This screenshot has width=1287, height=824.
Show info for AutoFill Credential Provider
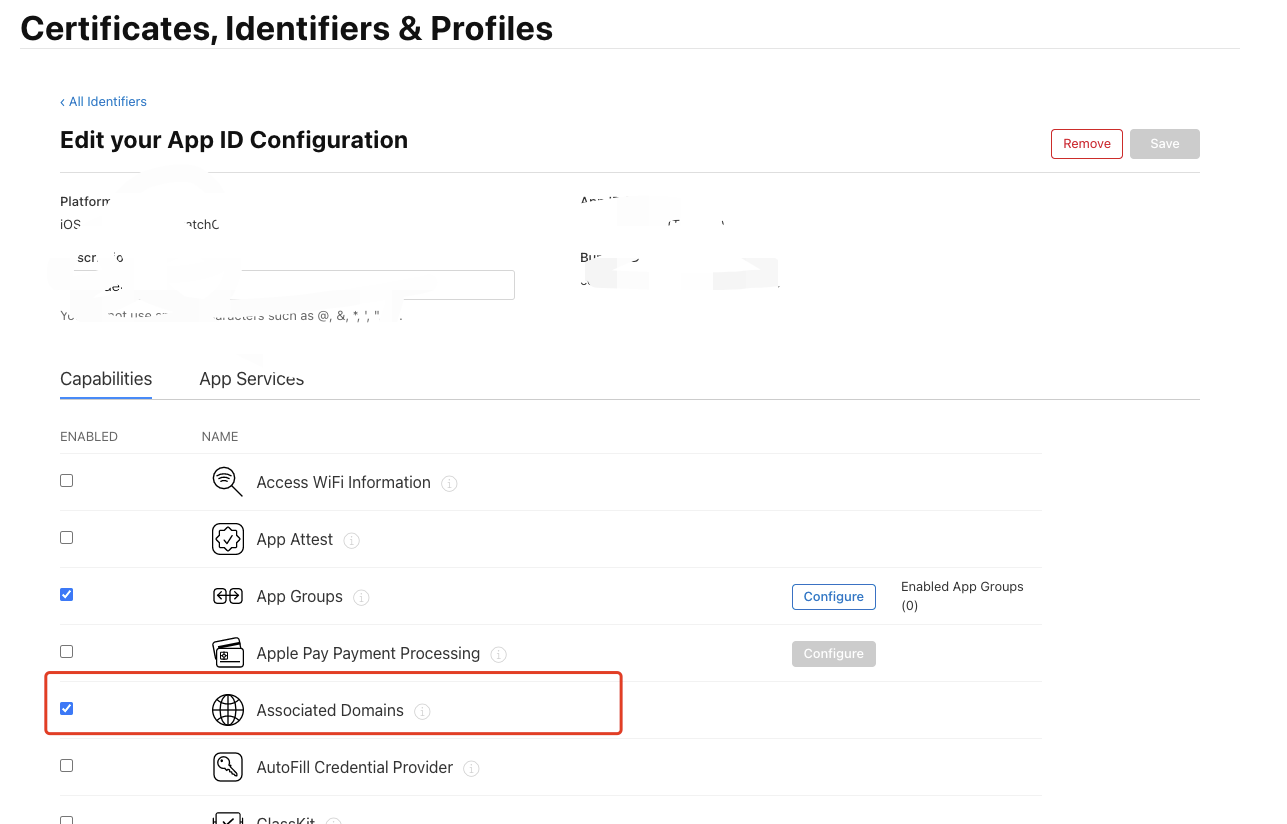(472, 769)
